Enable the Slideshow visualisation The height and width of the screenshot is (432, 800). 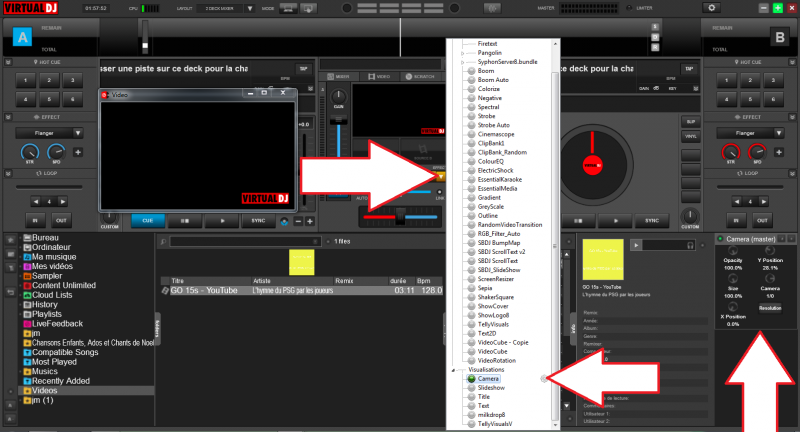[471, 388]
